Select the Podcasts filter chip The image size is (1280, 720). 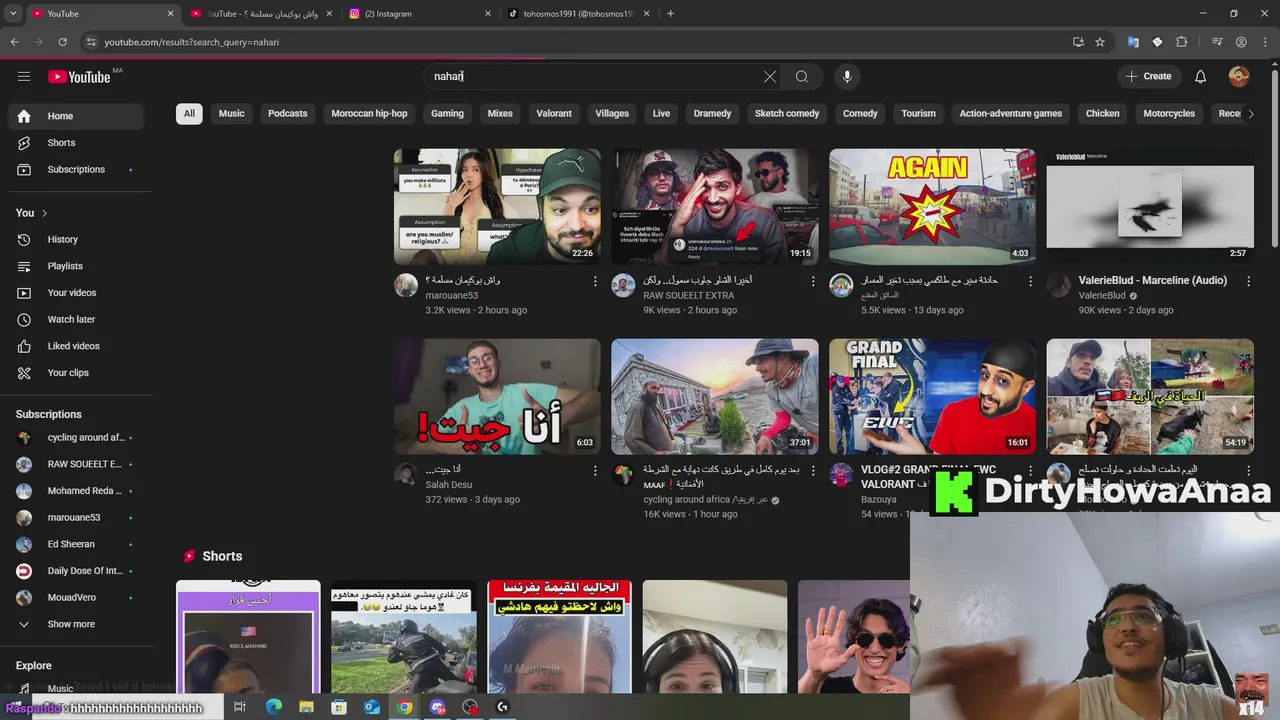(x=288, y=114)
